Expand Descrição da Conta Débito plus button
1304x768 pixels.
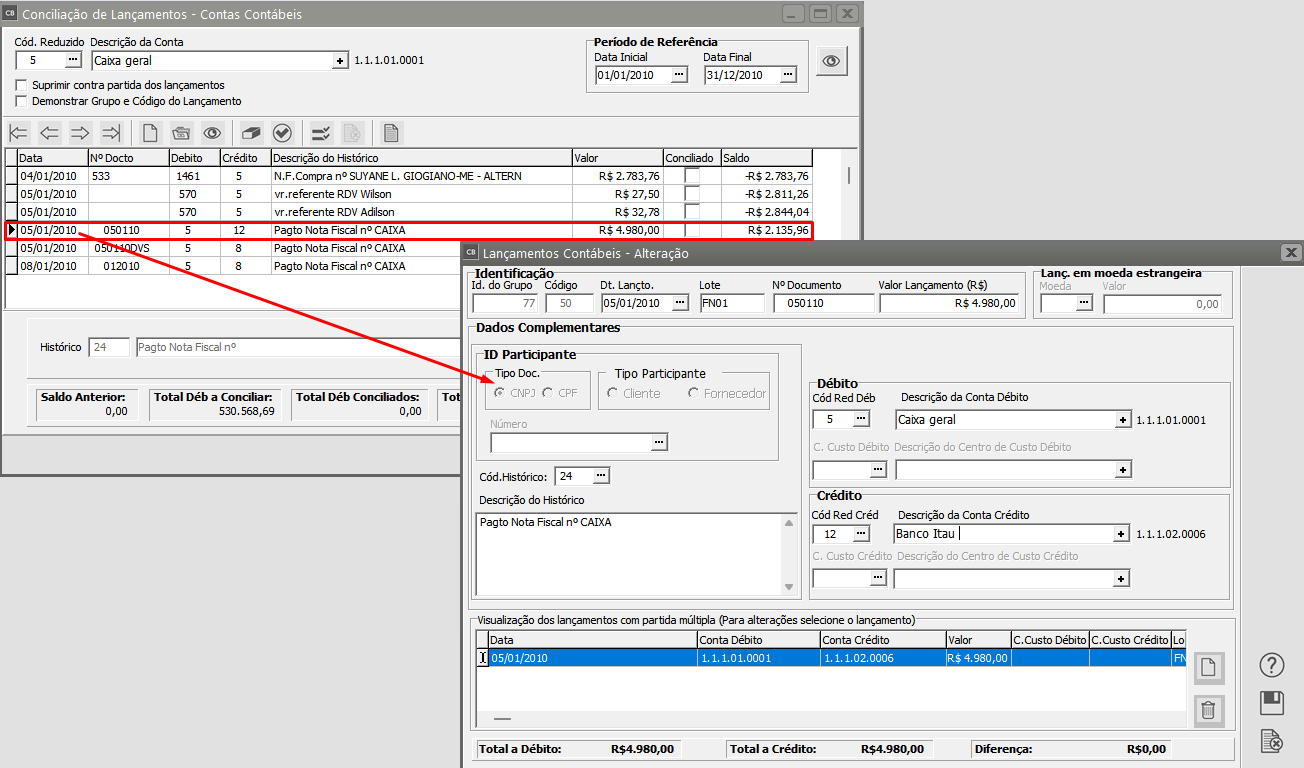tap(1123, 420)
